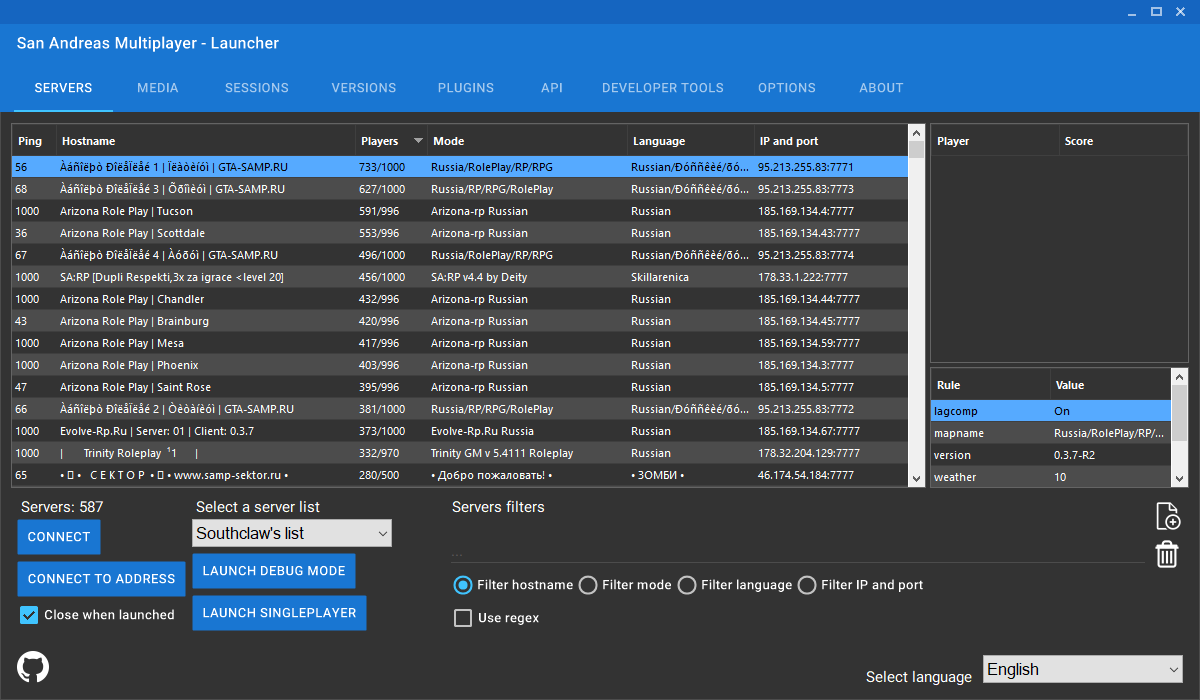This screenshot has width=1200, height=700.
Task: Select Filter IP and port radio button
Action: pos(807,585)
